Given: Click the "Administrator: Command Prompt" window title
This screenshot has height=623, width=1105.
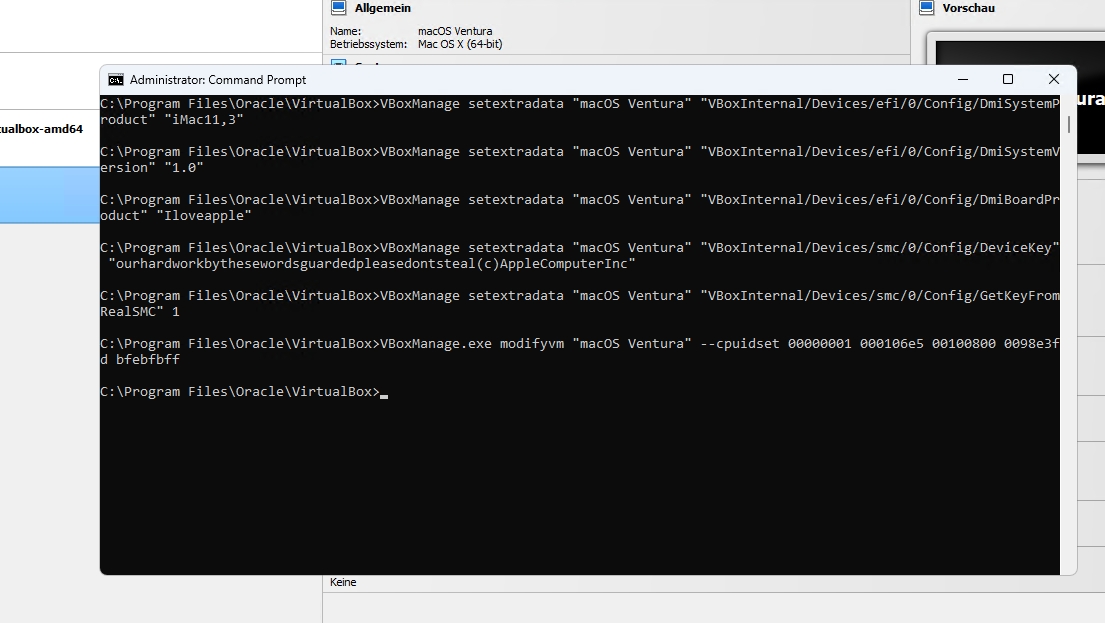Looking at the screenshot, I should tap(218, 80).
